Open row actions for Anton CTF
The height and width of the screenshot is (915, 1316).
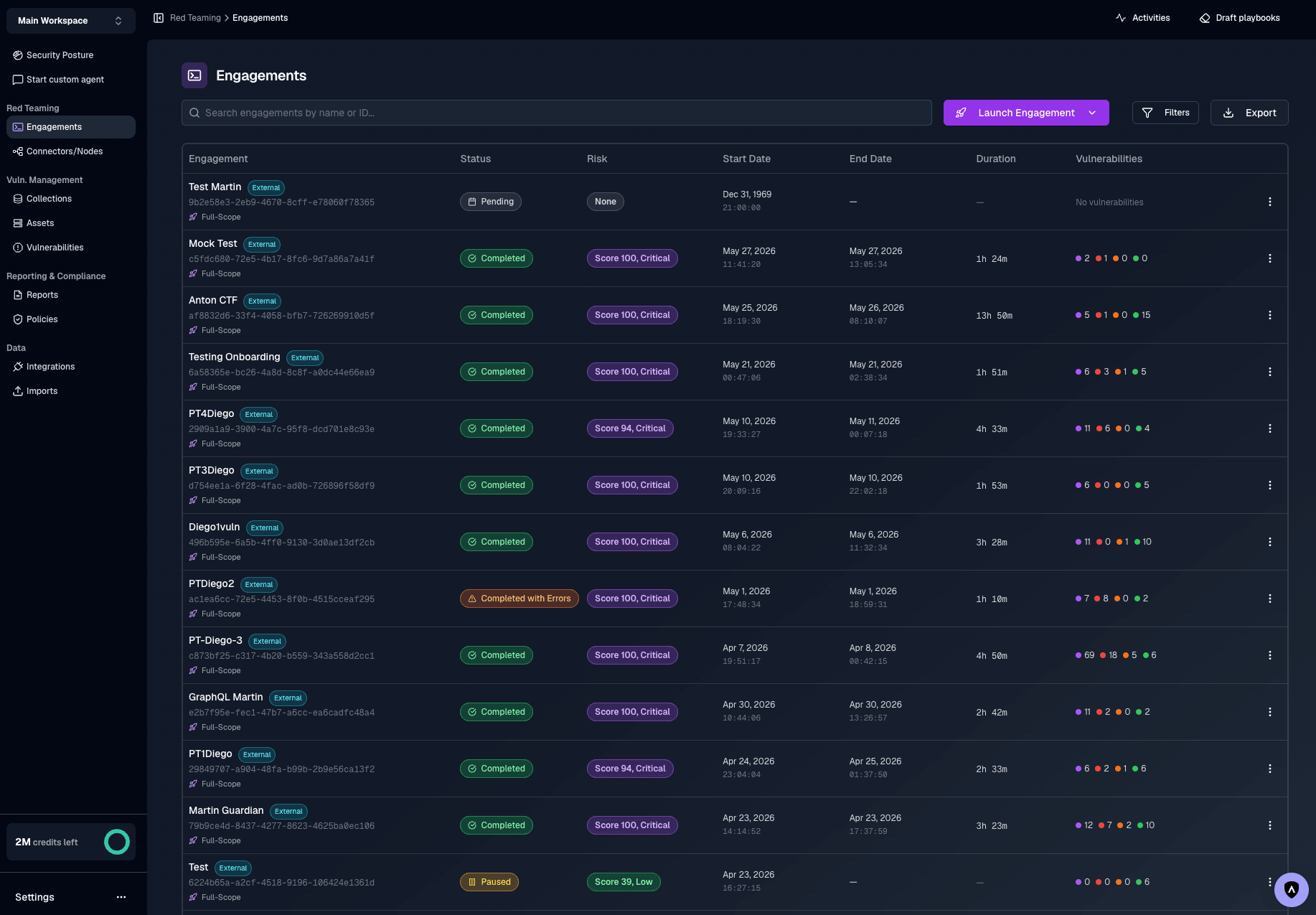[1270, 315]
